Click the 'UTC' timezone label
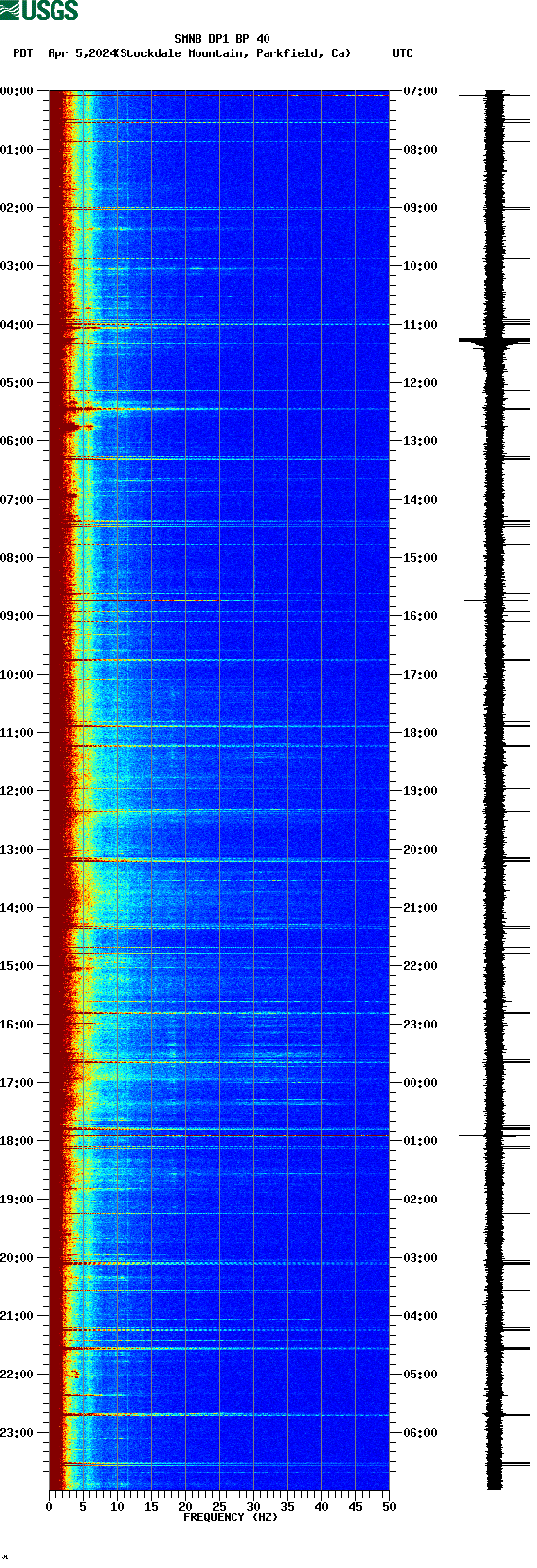The image size is (537, 1568). tap(403, 53)
